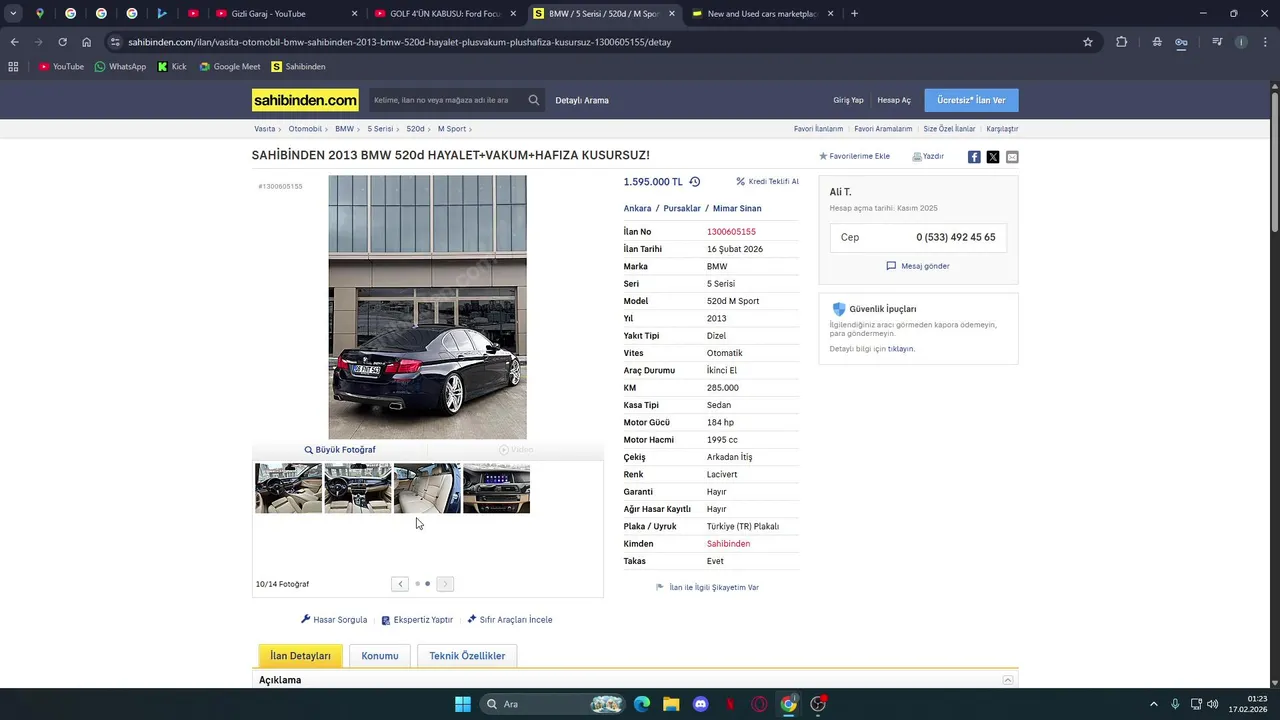This screenshot has width=1280, height=720.
Task: Share listing by email icon
Action: tap(1012, 157)
